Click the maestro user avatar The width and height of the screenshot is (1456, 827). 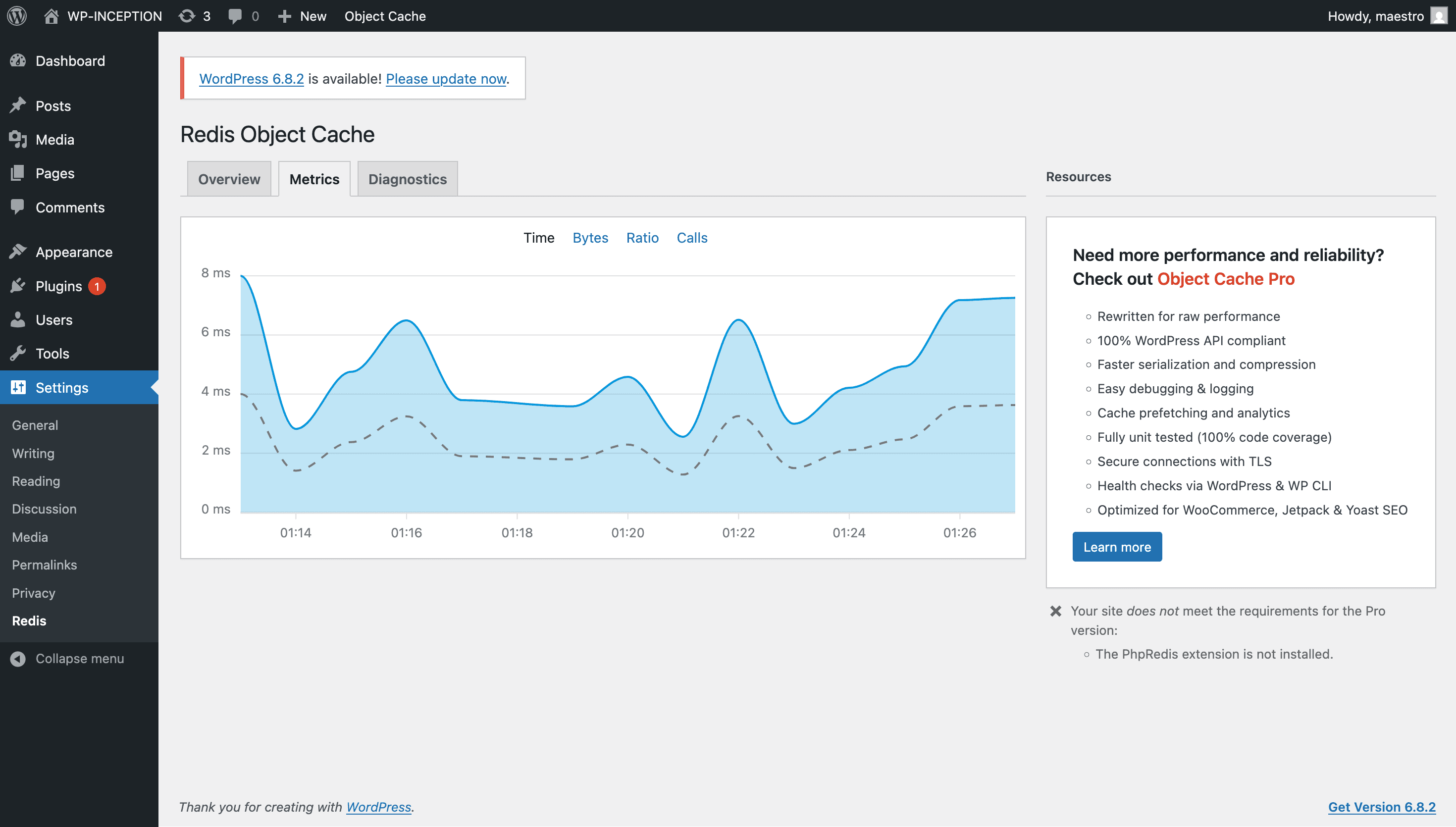click(x=1438, y=16)
